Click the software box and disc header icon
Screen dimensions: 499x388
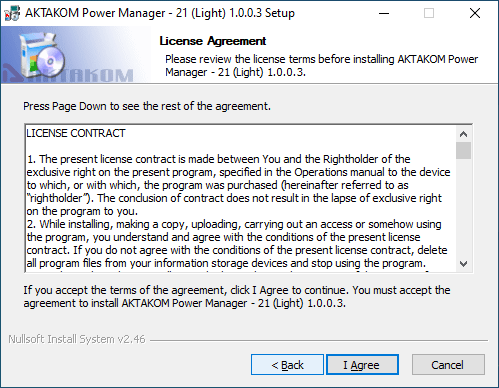42,54
